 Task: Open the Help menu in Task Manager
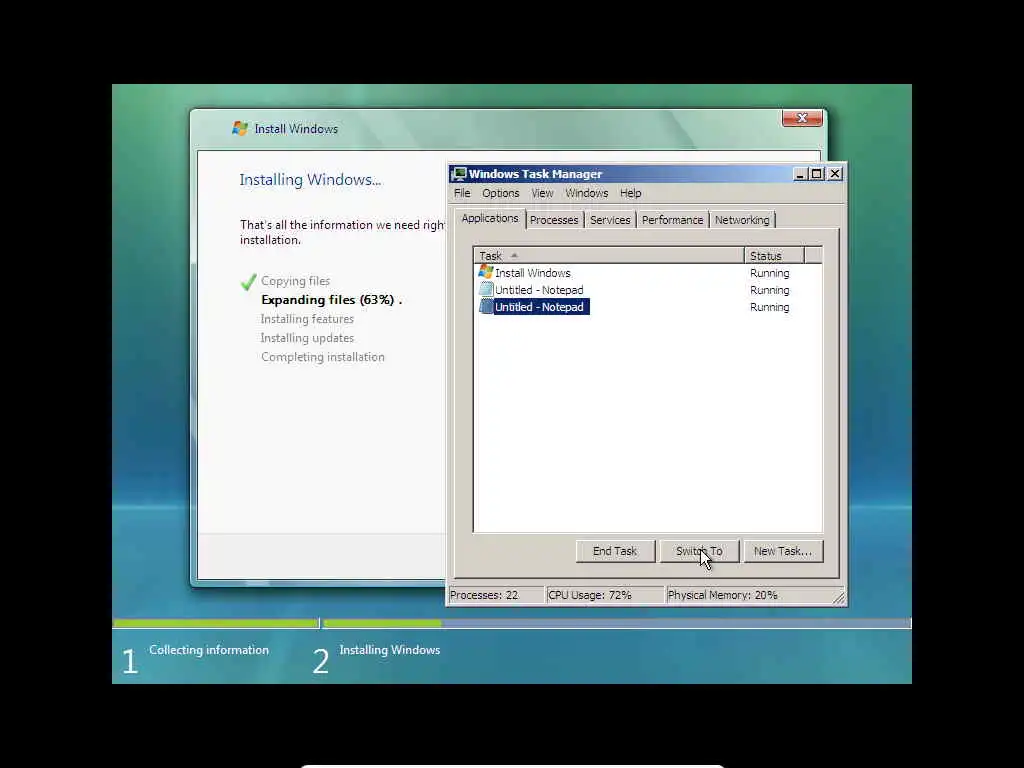[x=630, y=193]
